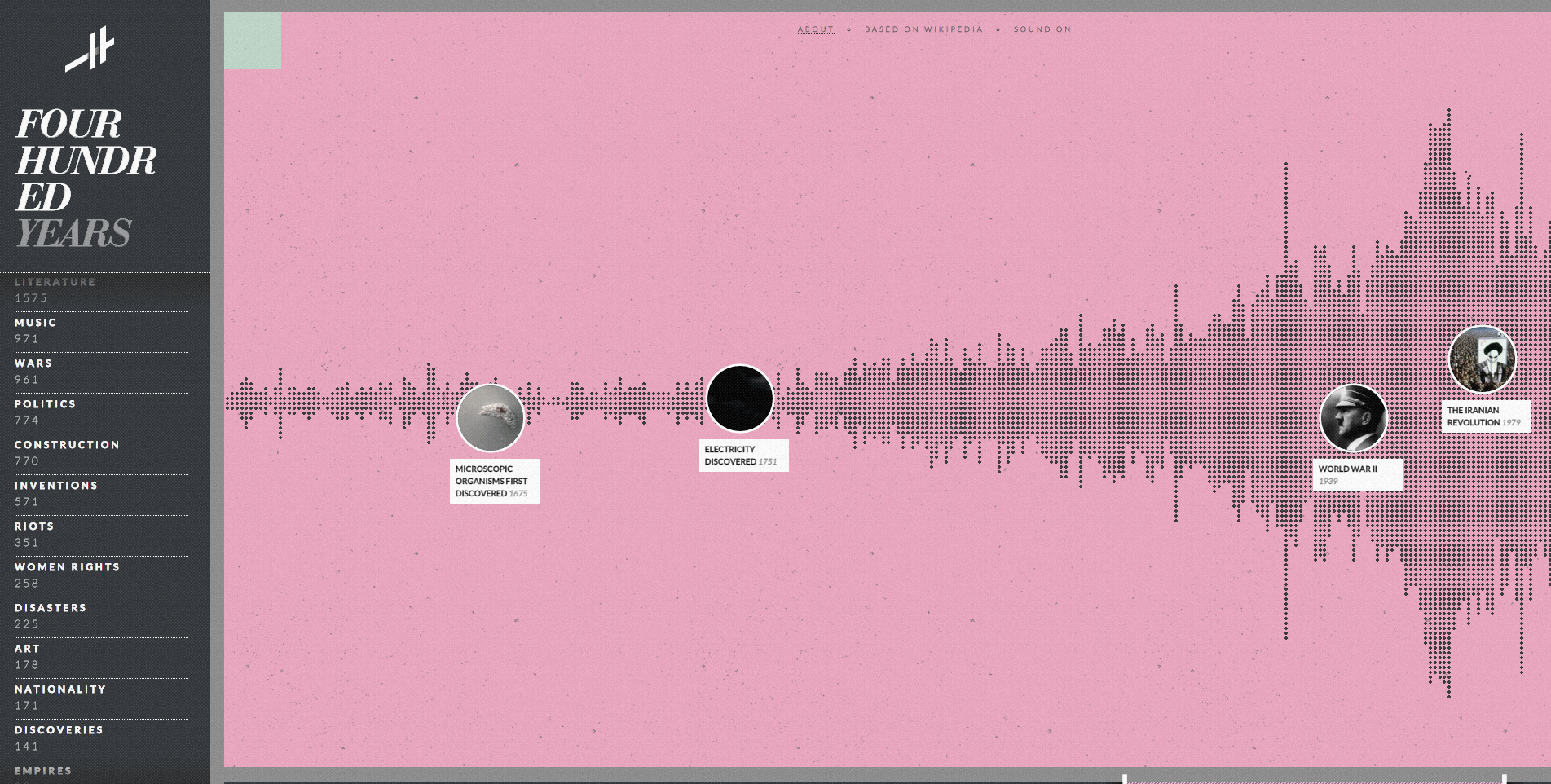Open the Microscopic Organisms event circle image
Screen dimensions: 1551x784
pos(490,418)
